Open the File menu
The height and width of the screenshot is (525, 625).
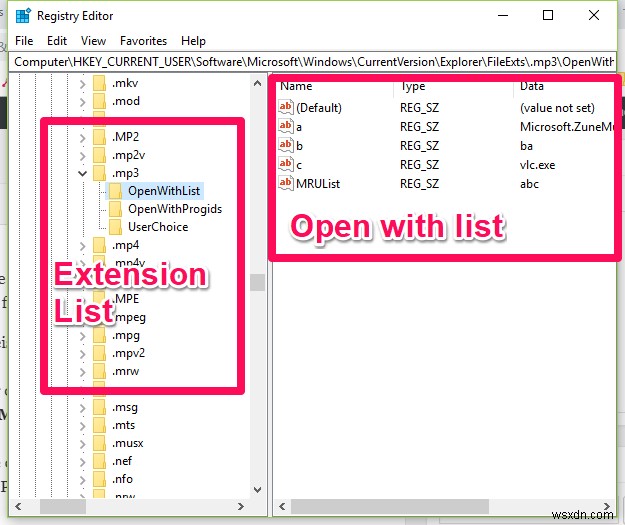(24, 41)
